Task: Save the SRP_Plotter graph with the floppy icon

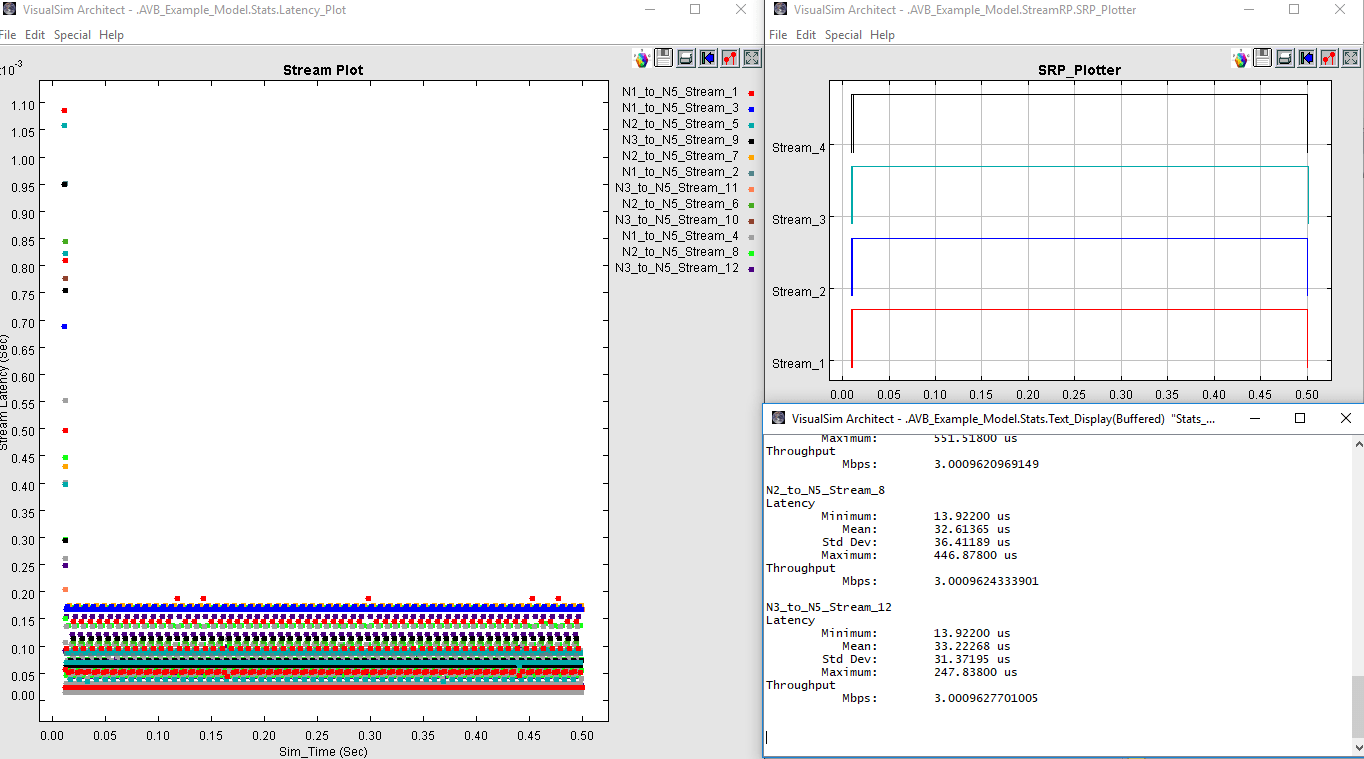Action: [x=1263, y=58]
